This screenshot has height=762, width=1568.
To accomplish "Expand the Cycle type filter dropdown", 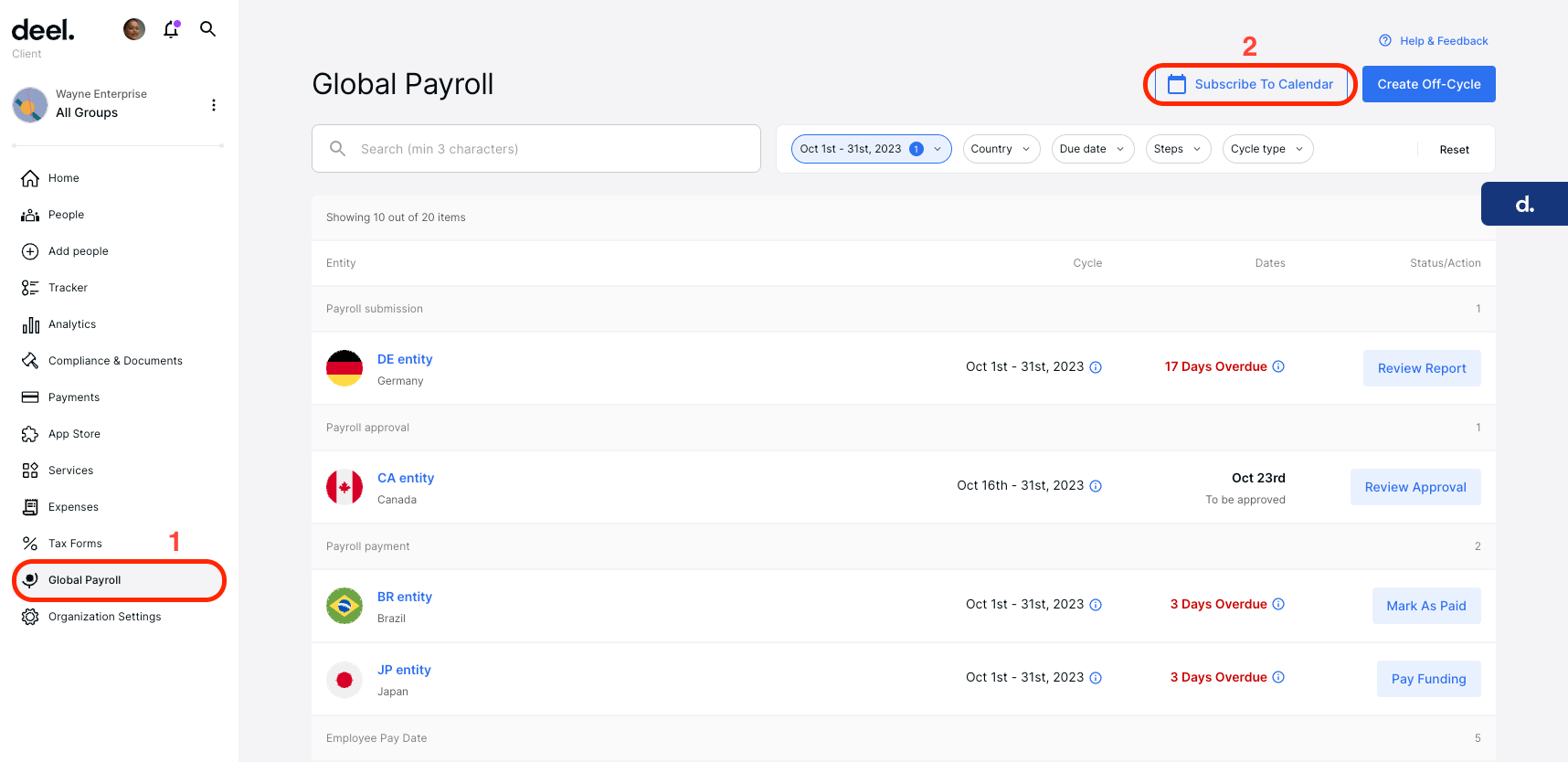I will [1268, 149].
